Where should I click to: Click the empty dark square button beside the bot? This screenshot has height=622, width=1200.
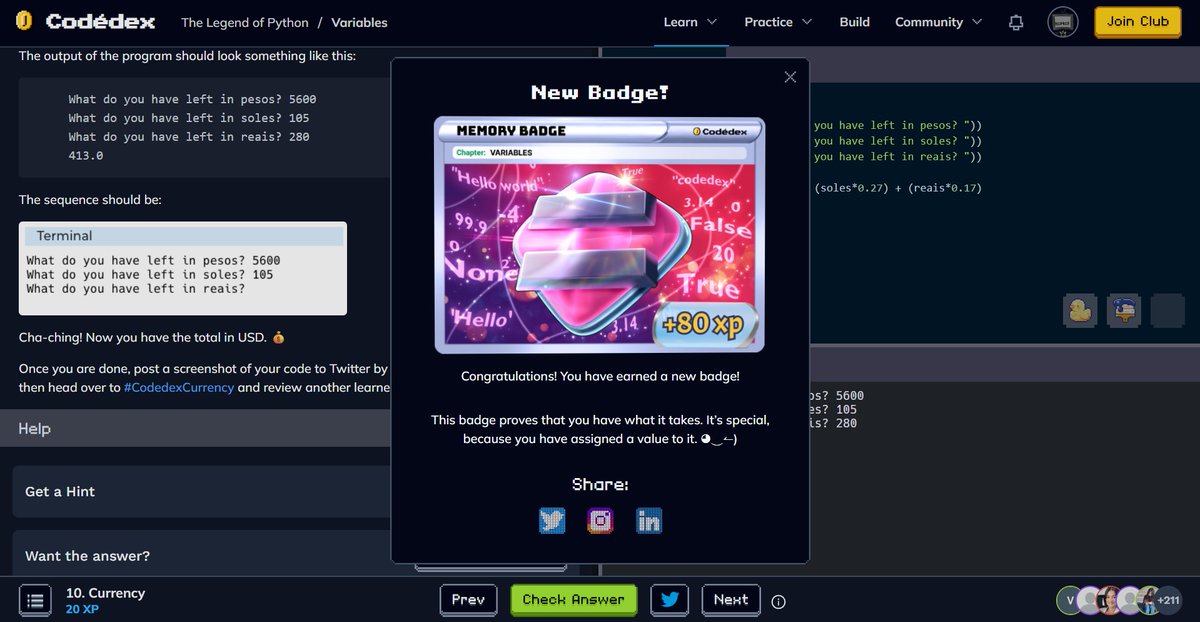click(x=1168, y=311)
